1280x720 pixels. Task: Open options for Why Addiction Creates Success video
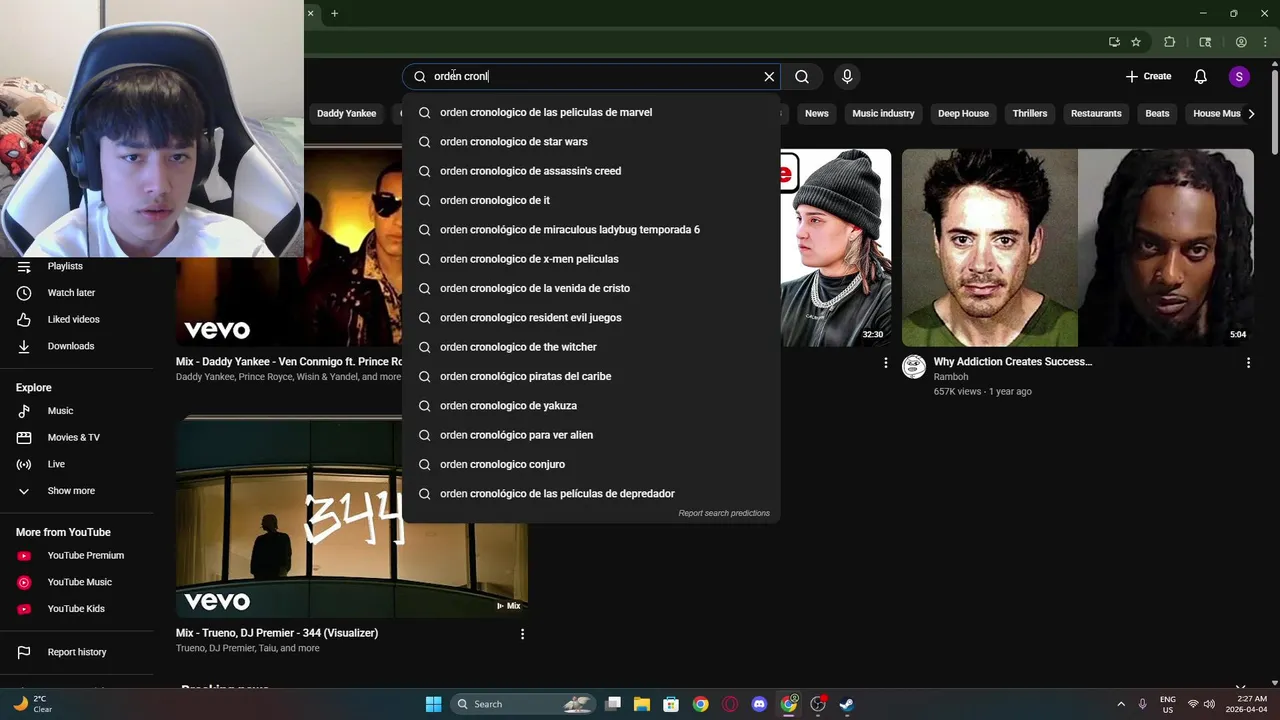coord(1248,363)
